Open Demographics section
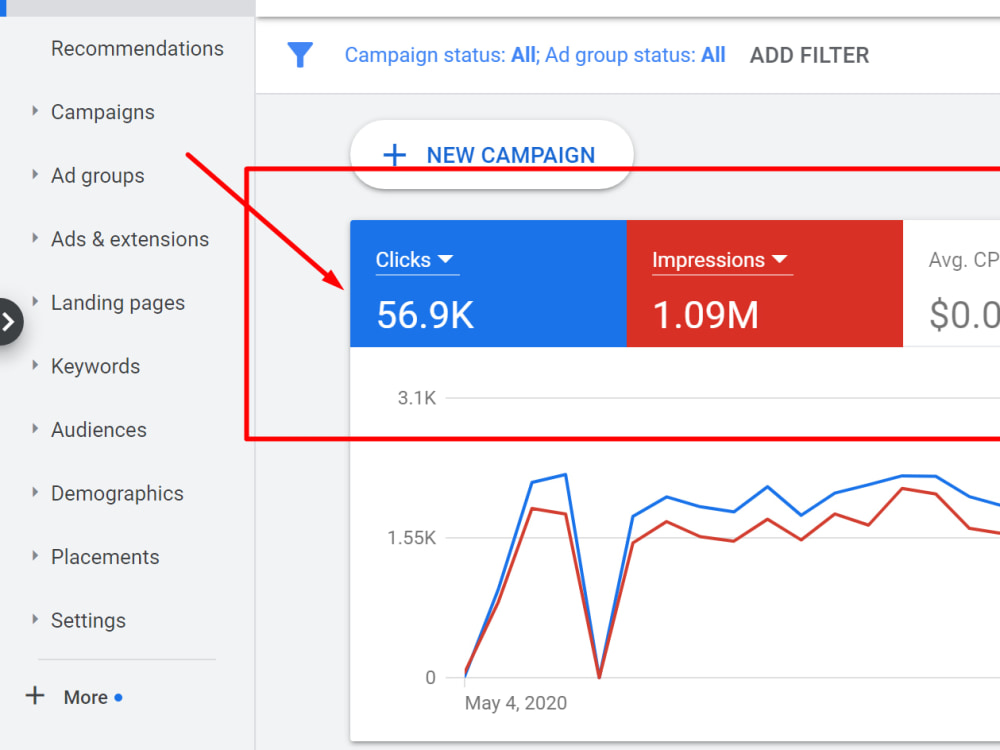This screenshot has width=1000, height=750. click(x=117, y=494)
